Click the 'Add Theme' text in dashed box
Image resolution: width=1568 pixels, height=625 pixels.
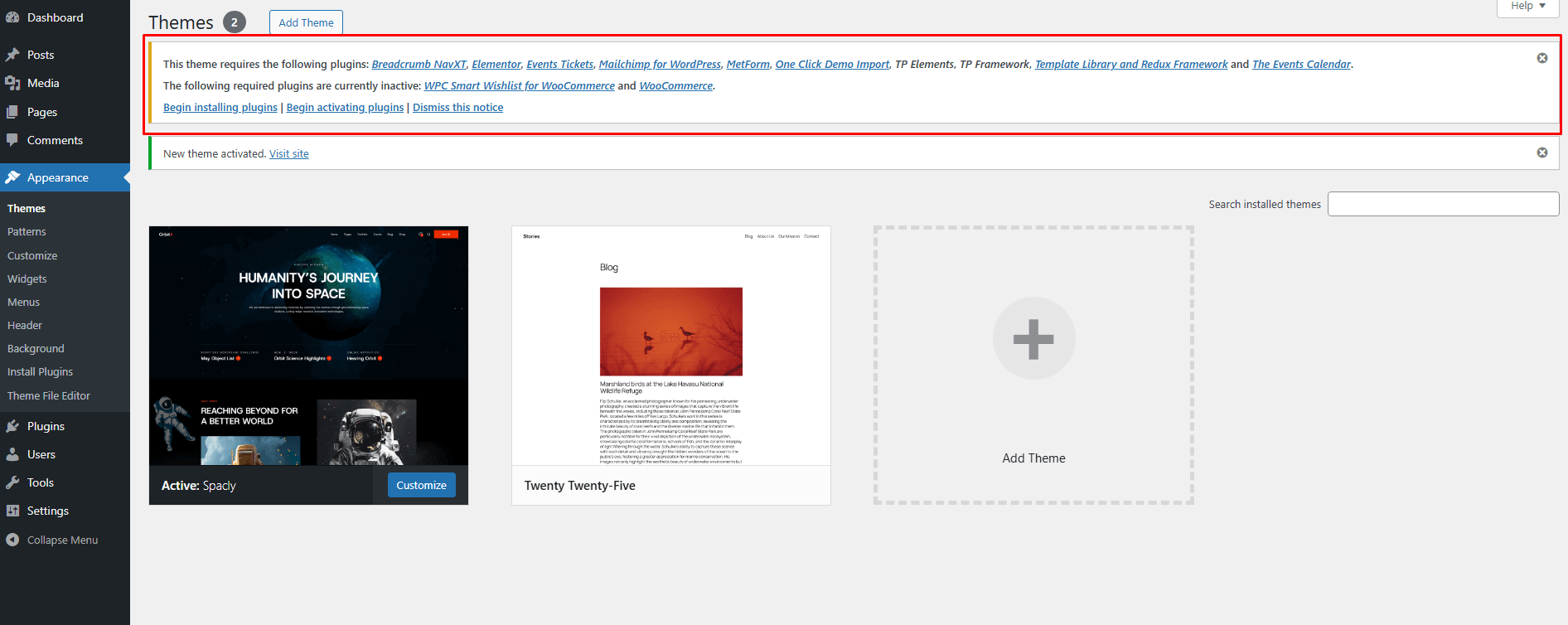tap(1033, 458)
